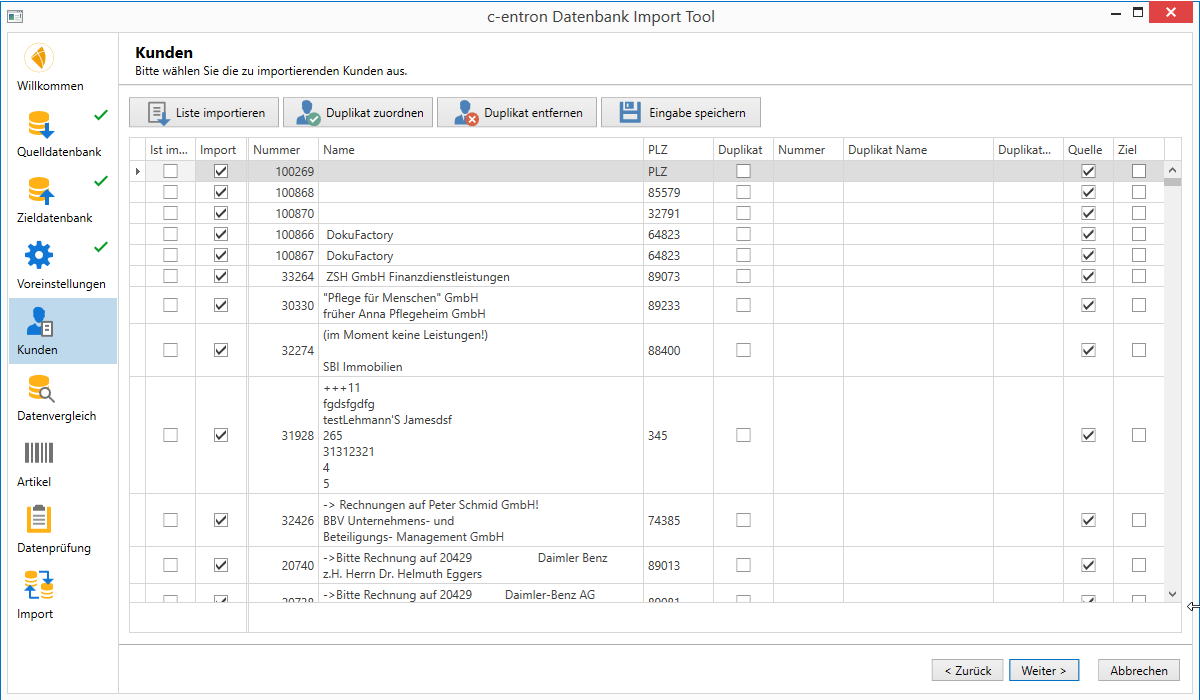Select the Quelldatenbank sidebar icon
Image resolution: width=1200 pixels, height=700 pixels.
point(39,125)
